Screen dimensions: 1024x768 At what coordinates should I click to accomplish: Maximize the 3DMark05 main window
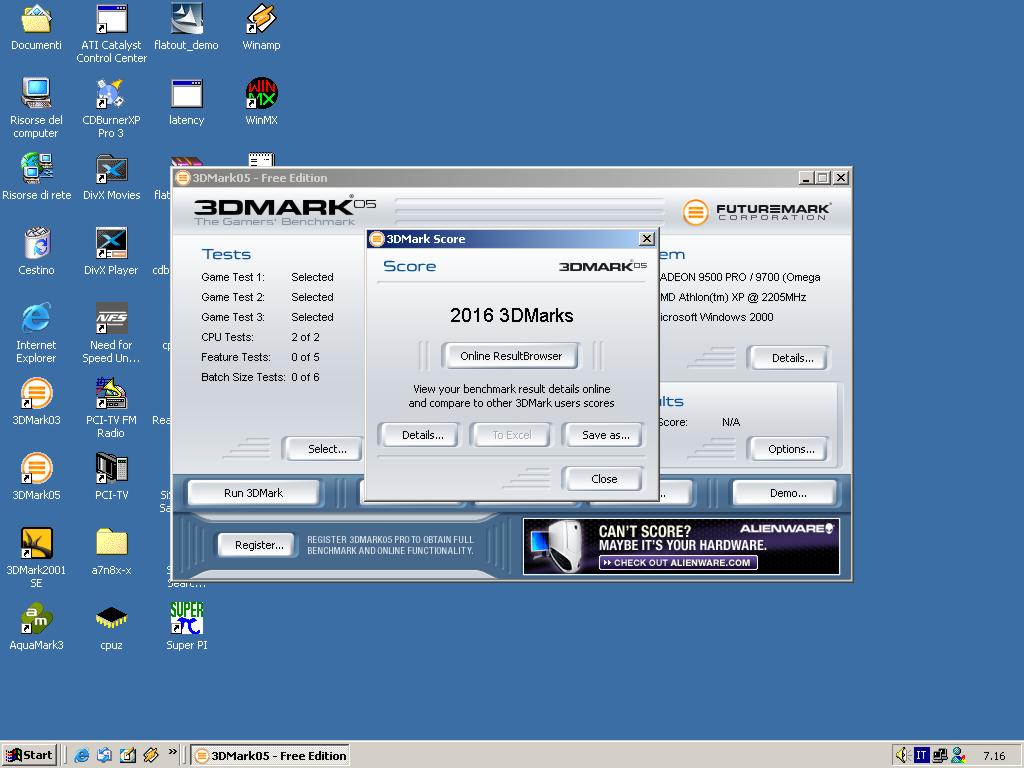point(823,178)
